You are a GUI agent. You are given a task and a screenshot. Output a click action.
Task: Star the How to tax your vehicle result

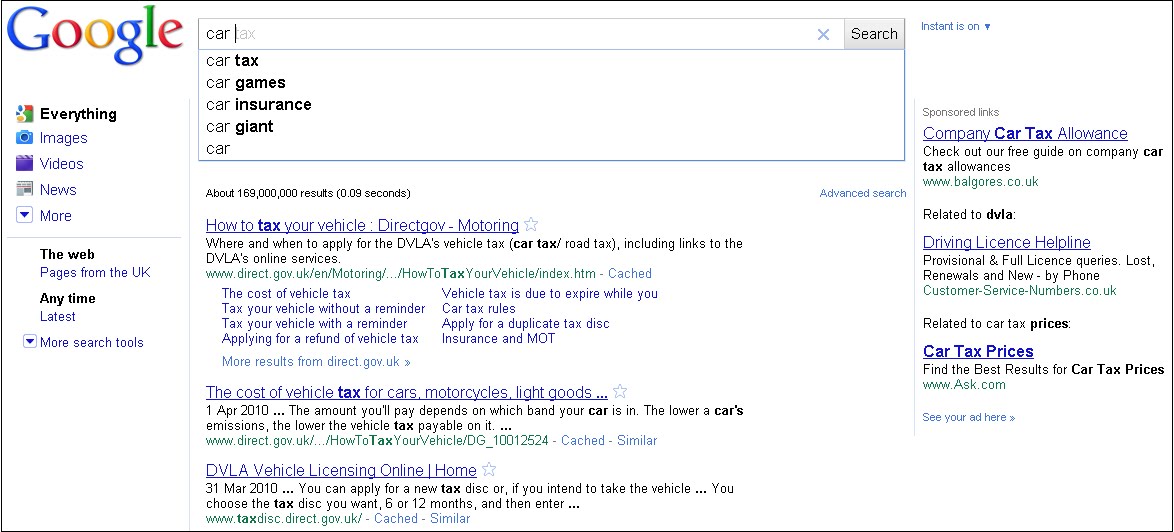pyautogui.click(x=531, y=224)
